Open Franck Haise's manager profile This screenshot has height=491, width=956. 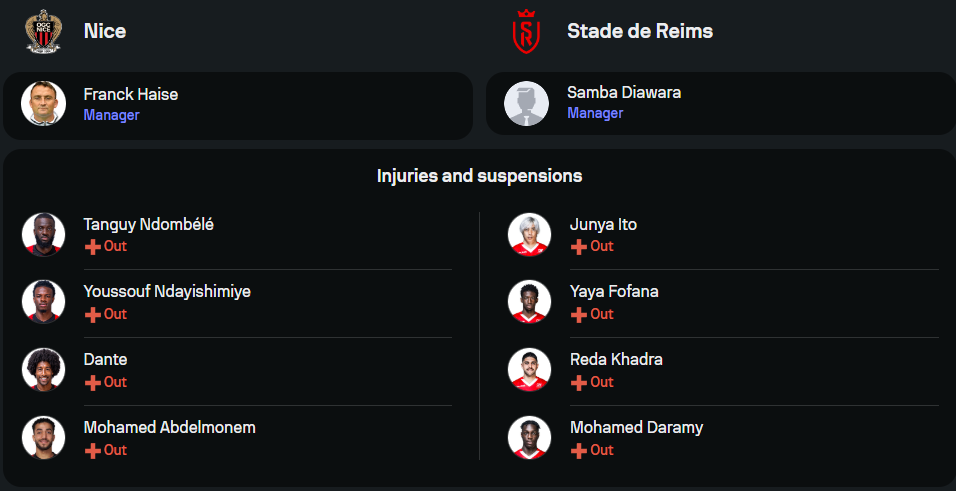130,95
